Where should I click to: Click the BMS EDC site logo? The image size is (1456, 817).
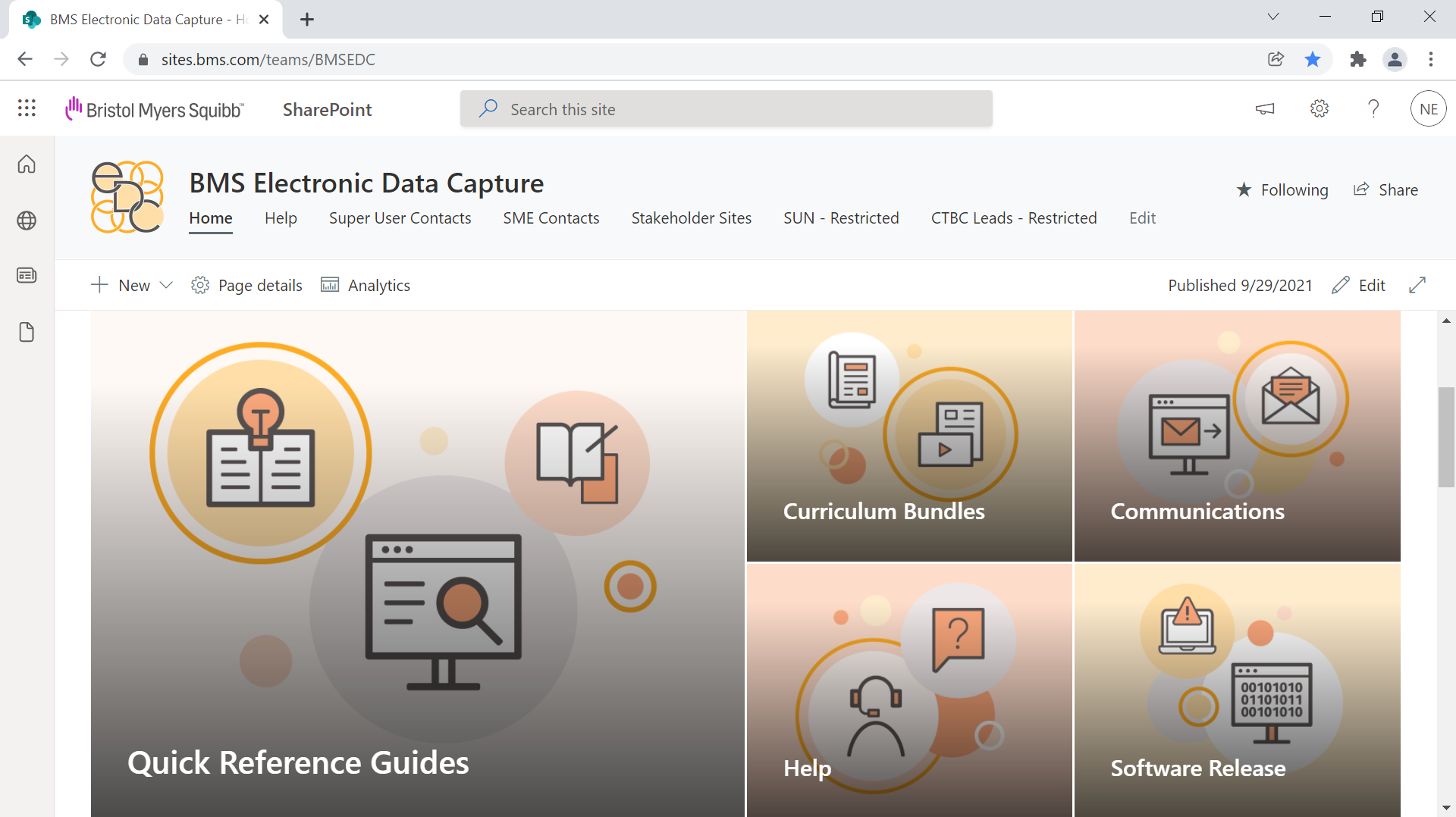point(127,196)
